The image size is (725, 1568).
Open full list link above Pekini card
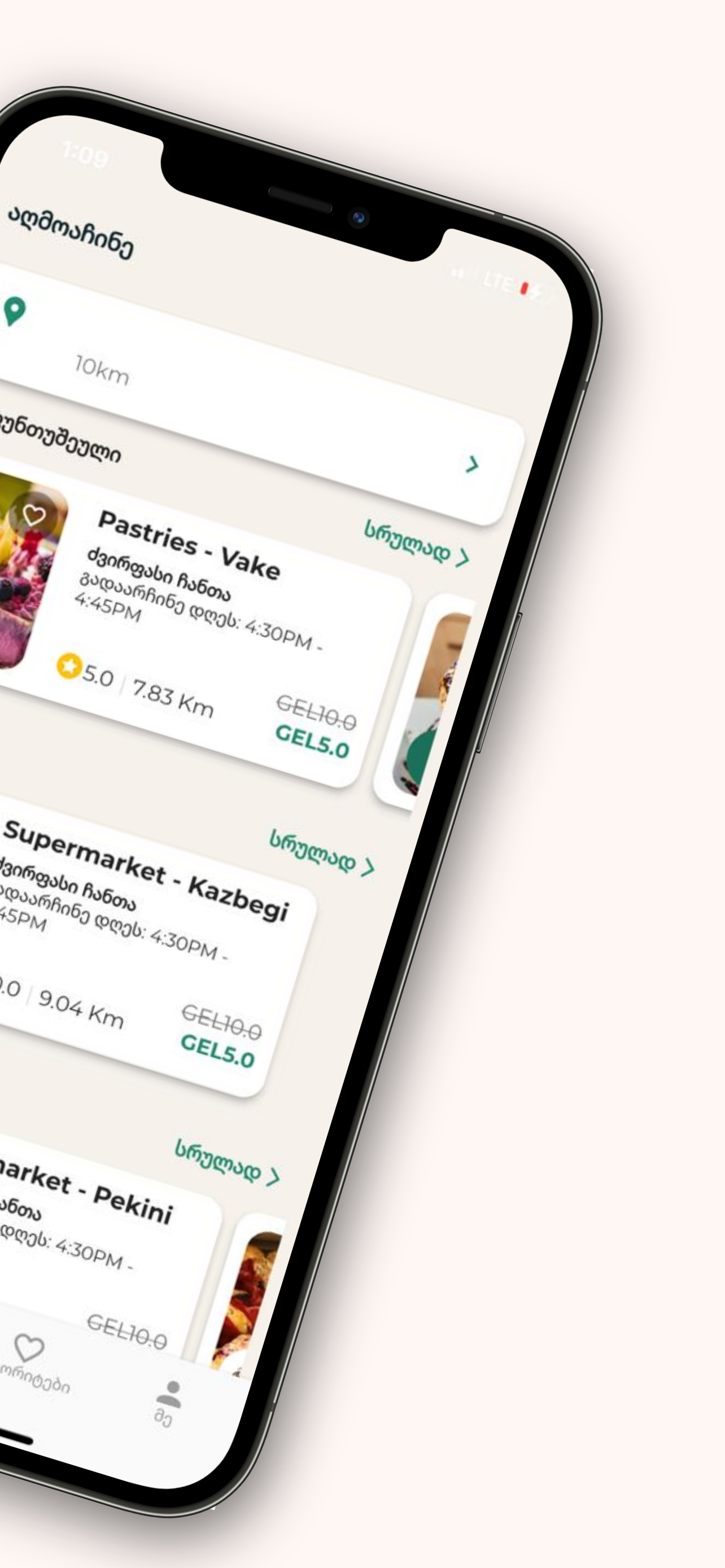pos(228,1162)
